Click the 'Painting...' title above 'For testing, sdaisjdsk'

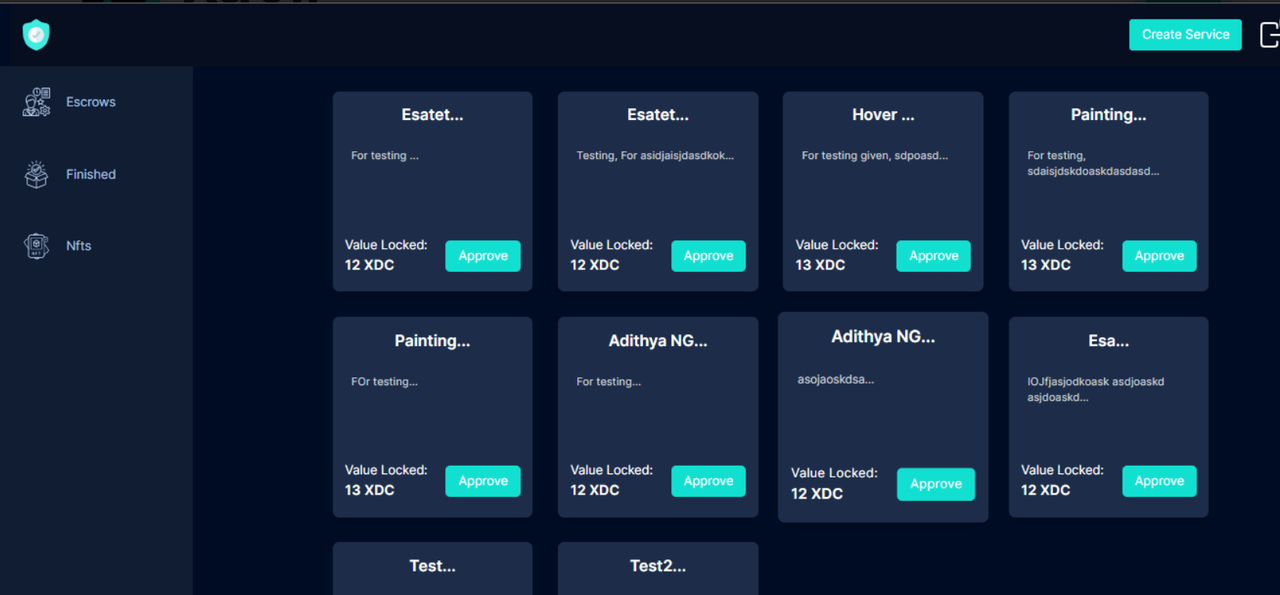(x=1109, y=115)
